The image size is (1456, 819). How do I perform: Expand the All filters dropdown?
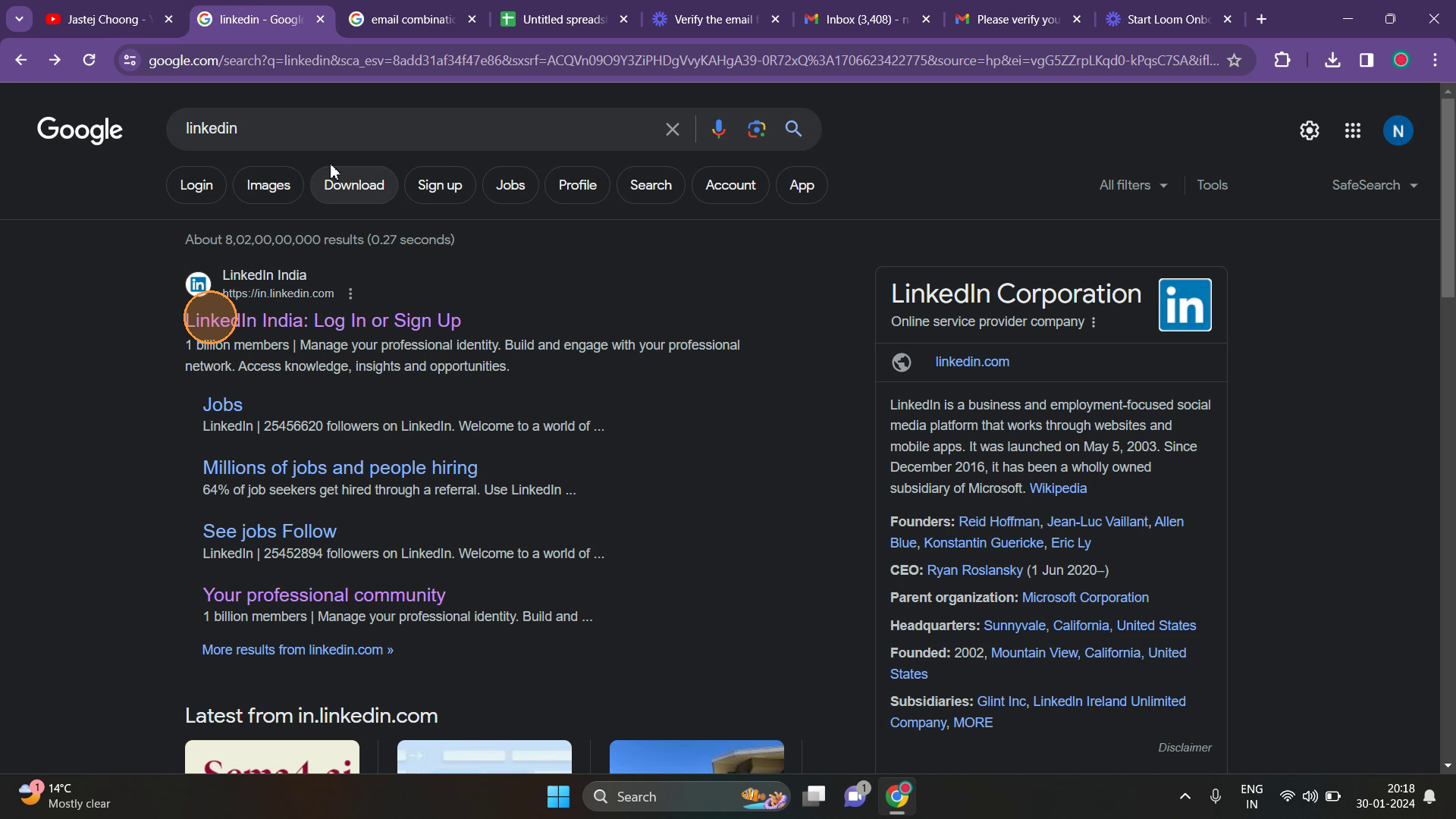point(1133,185)
